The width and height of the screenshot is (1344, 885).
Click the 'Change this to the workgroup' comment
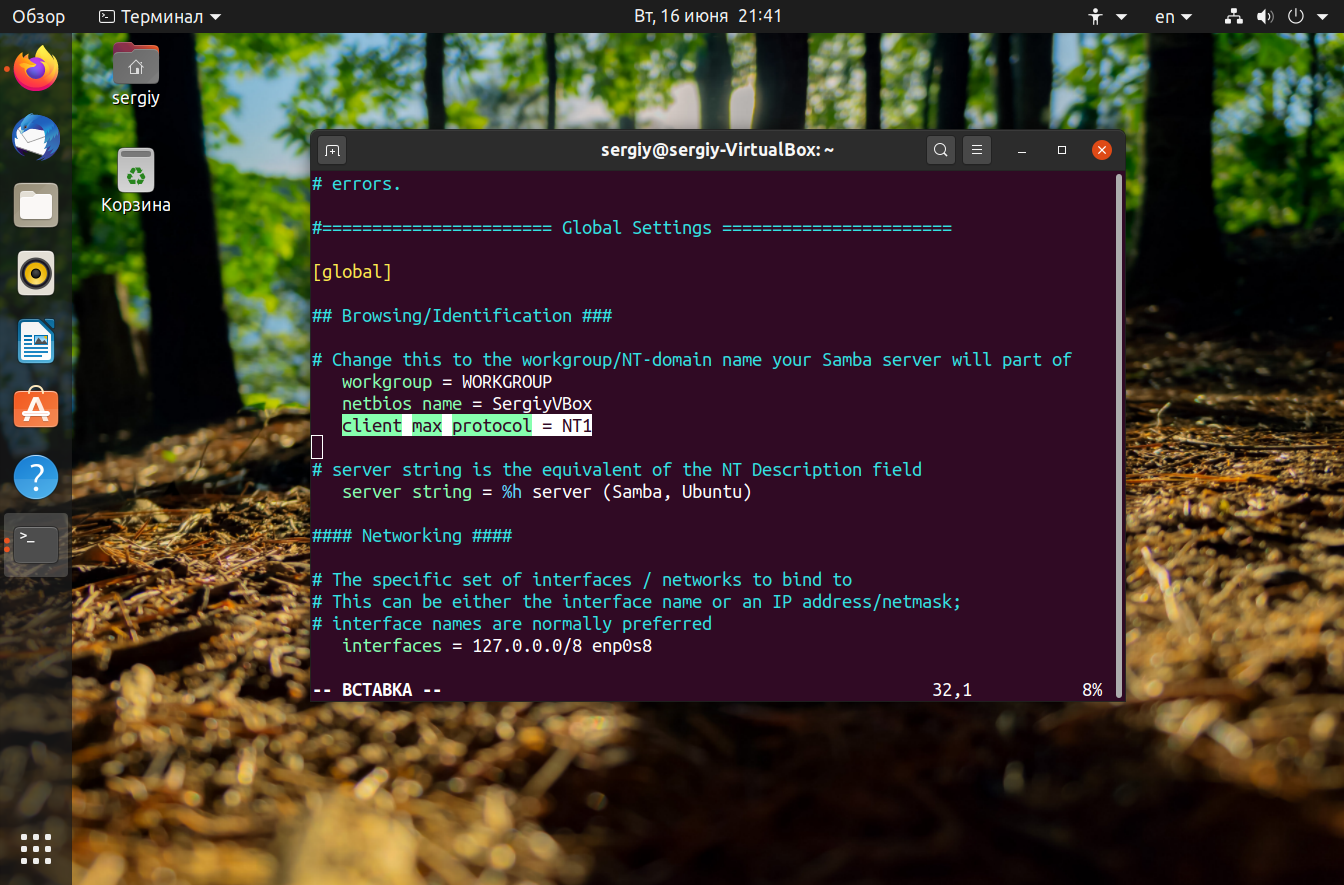692,360
